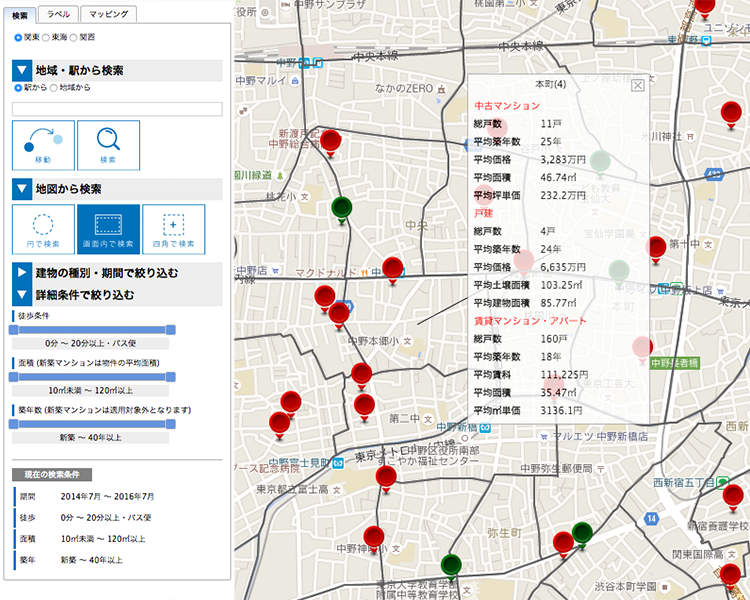750x600 pixels.
Task: Click green pin near 弥生町 label
Action: (x=582, y=535)
